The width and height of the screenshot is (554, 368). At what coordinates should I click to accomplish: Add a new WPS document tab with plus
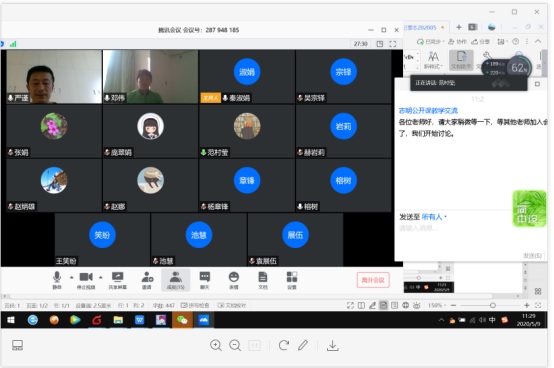[459, 27]
